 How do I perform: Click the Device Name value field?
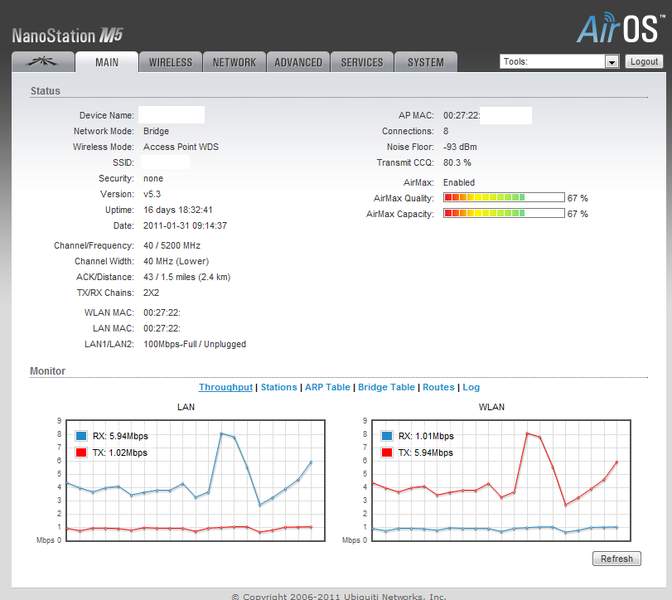pos(171,115)
